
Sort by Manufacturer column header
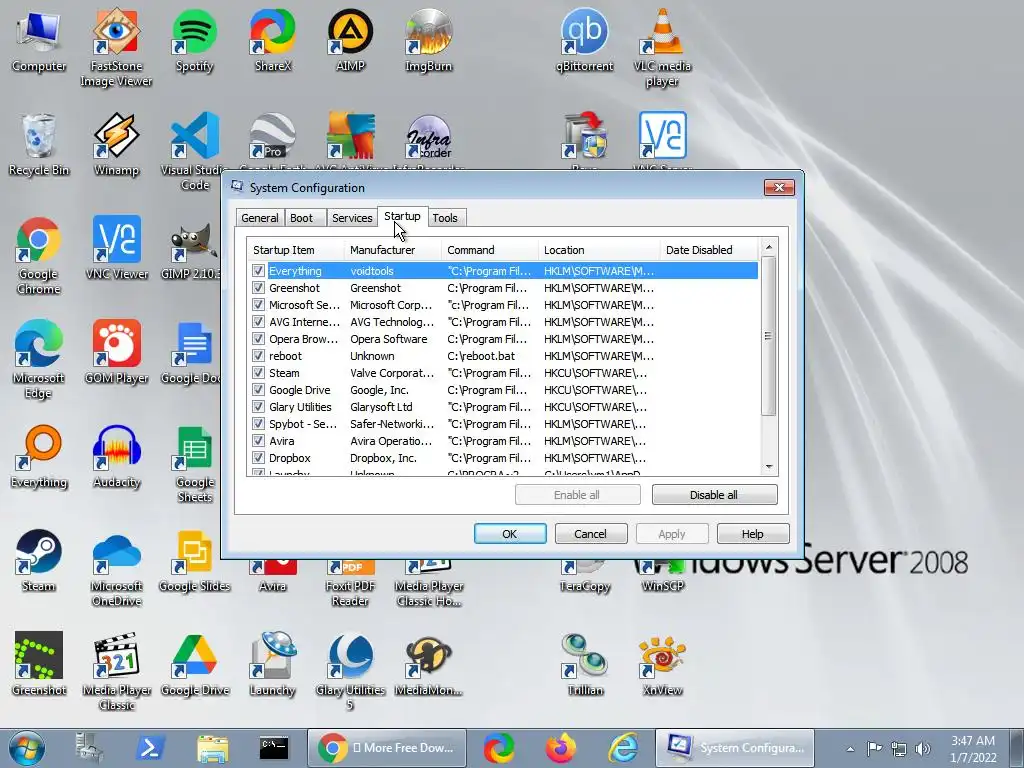click(x=392, y=249)
